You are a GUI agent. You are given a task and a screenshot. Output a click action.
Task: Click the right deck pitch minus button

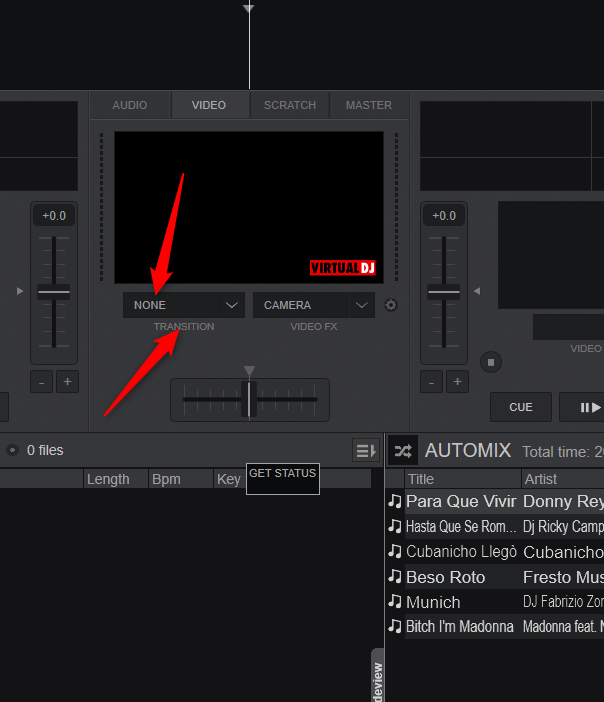[x=432, y=382]
